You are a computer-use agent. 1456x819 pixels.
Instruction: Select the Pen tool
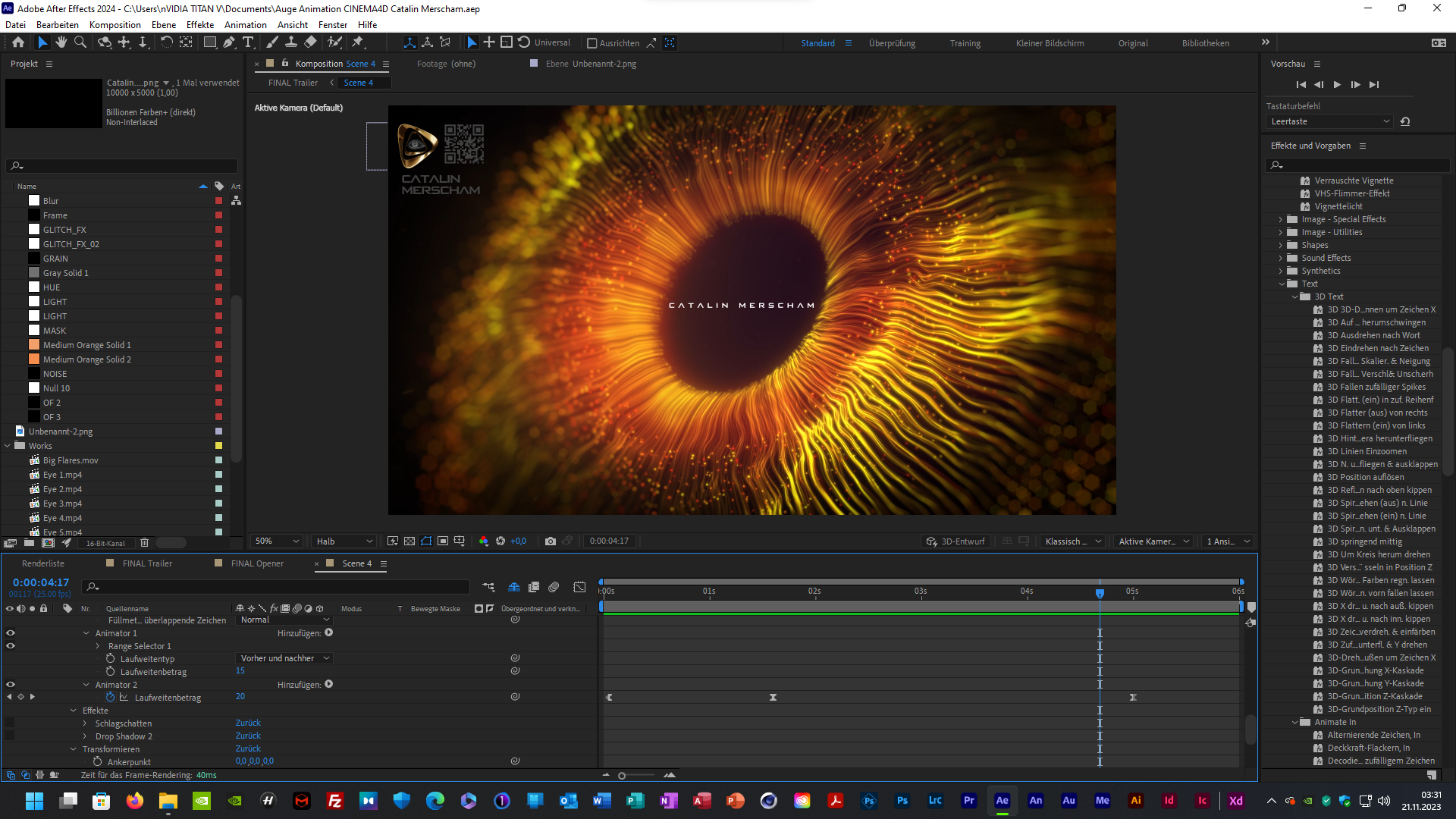tap(229, 42)
